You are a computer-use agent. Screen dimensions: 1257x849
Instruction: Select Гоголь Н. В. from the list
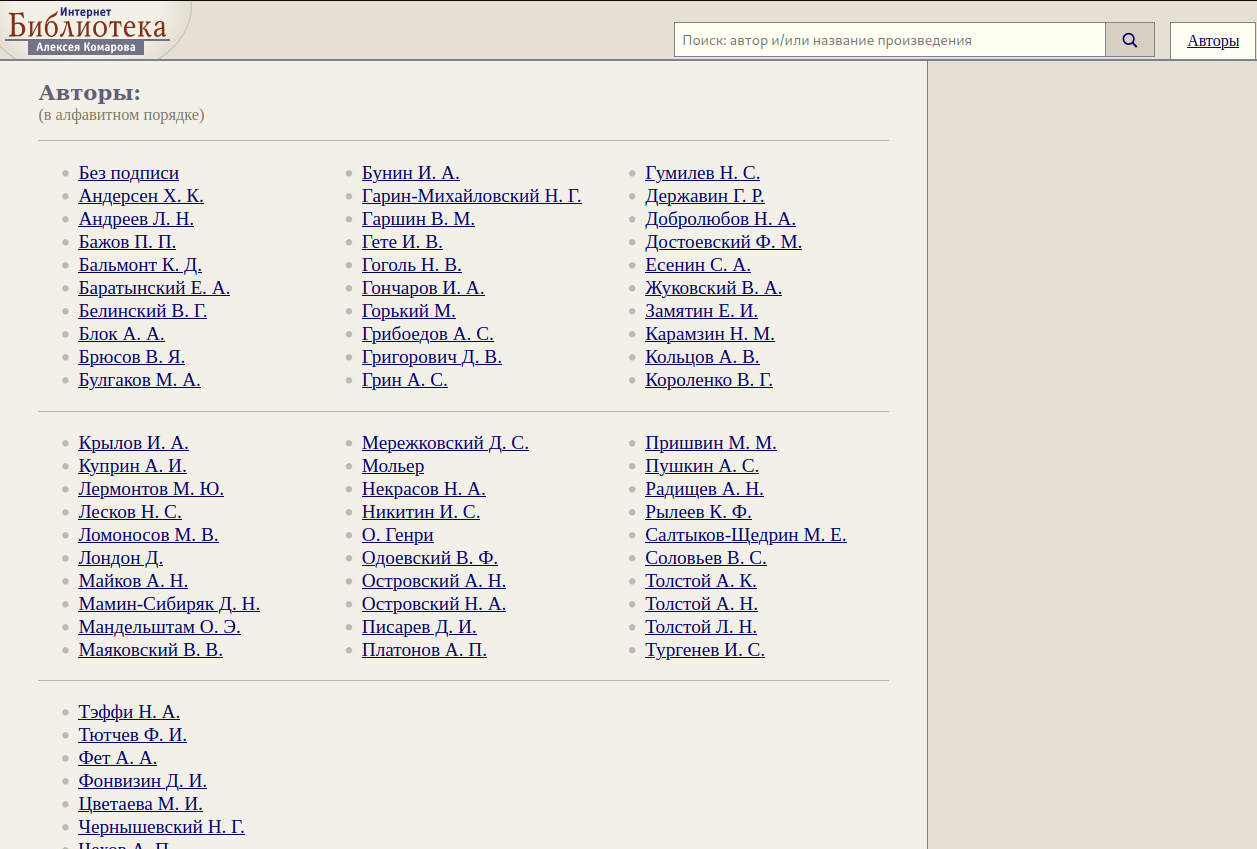coord(411,265)
